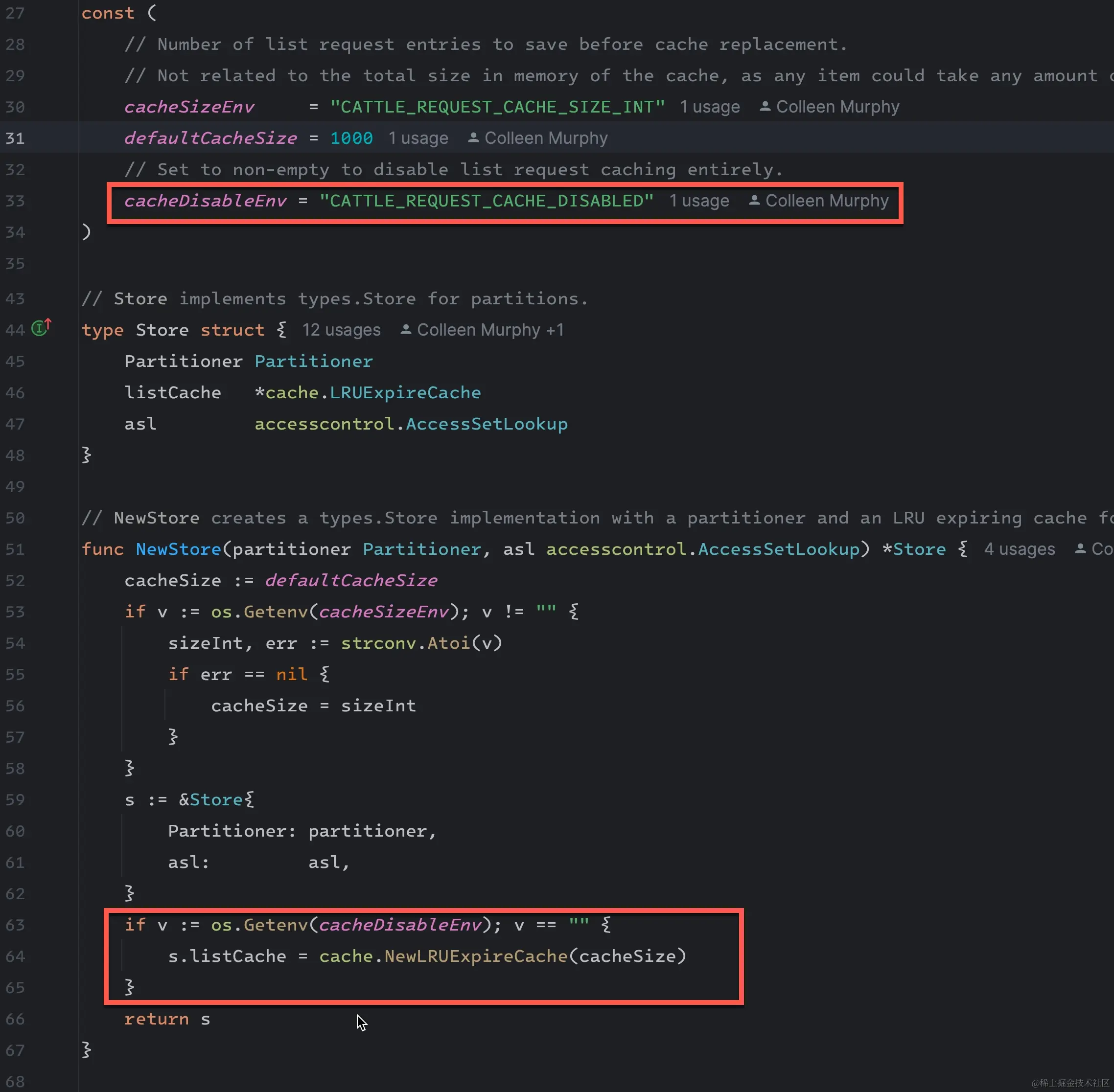
Task: Click the author person icon beside cacheSizeEnv
Action: (x=765, y=107)
